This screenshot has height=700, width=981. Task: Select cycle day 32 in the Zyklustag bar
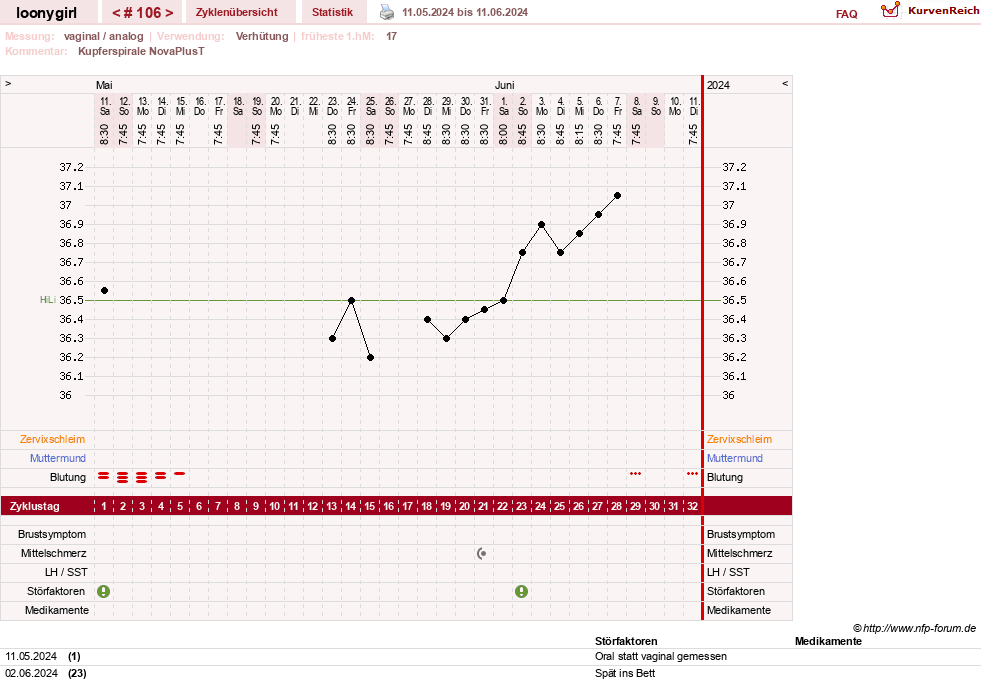click(x=692, y=506)
